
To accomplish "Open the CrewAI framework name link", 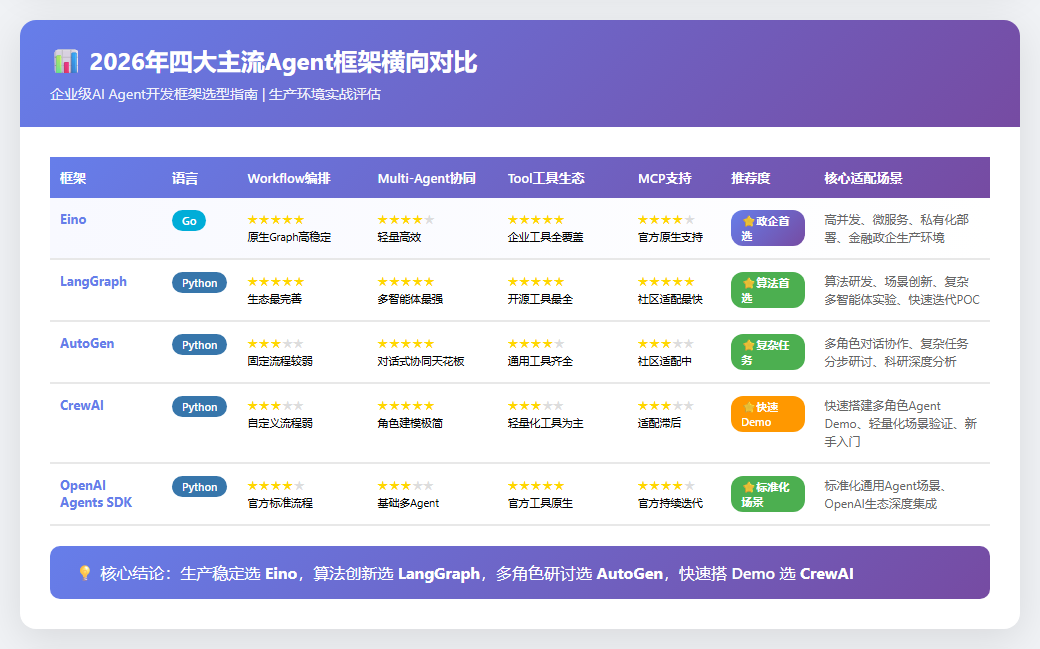I will click(82, 405).
